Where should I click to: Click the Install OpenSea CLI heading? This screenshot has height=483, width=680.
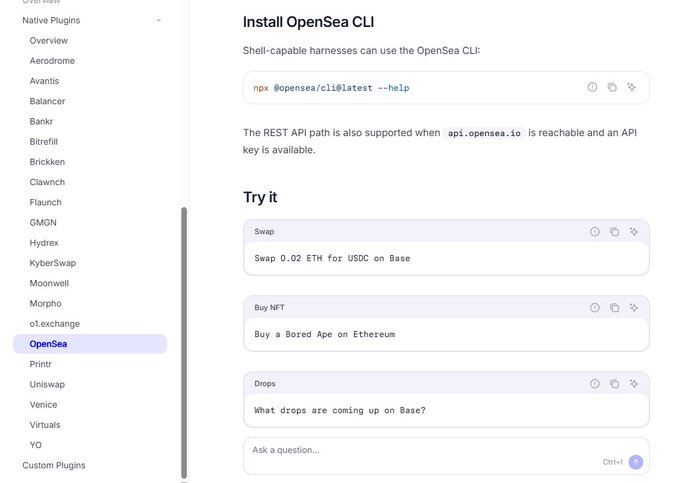coord(308,22)
